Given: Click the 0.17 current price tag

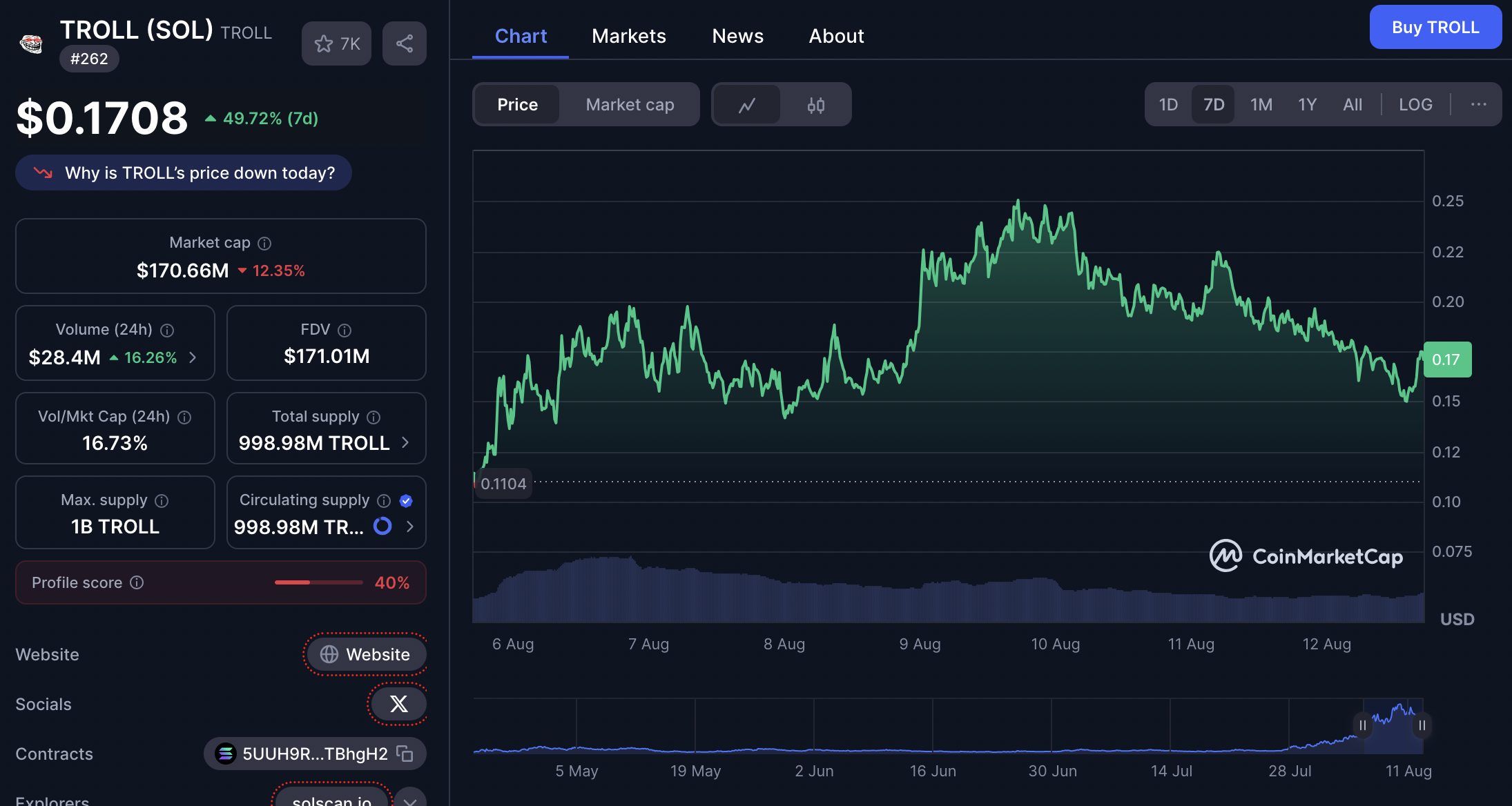Looking at the screenshot, I should [1447, 360].
